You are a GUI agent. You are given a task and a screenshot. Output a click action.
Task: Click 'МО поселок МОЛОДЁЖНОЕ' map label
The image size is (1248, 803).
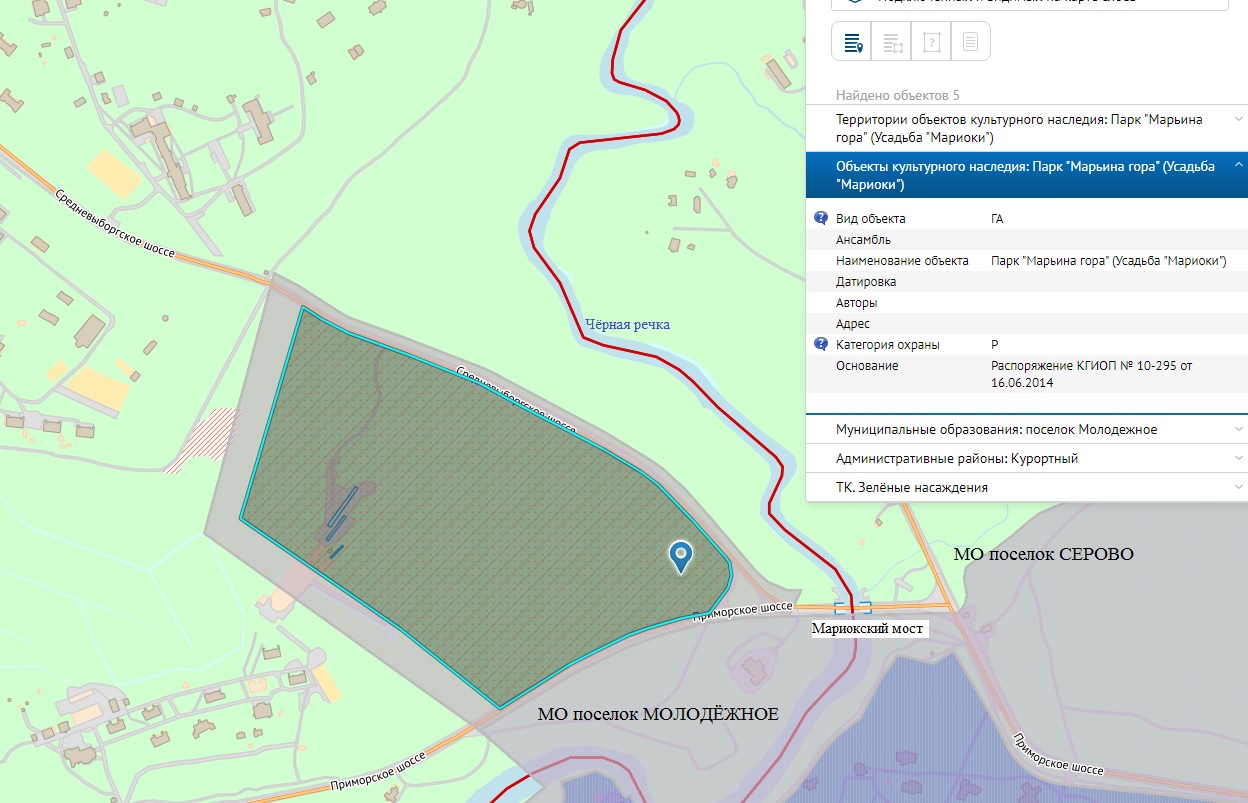(657, 714)
